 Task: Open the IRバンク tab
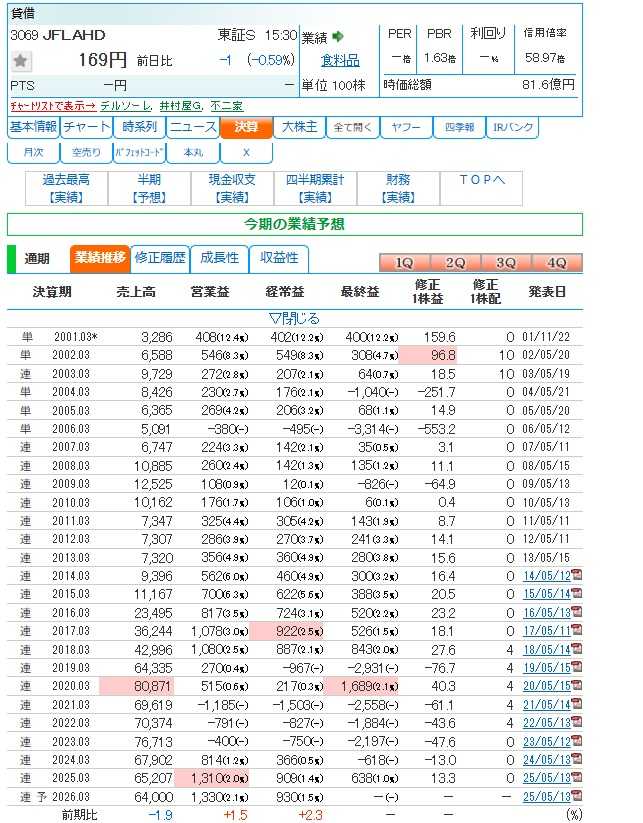[513, 127]
